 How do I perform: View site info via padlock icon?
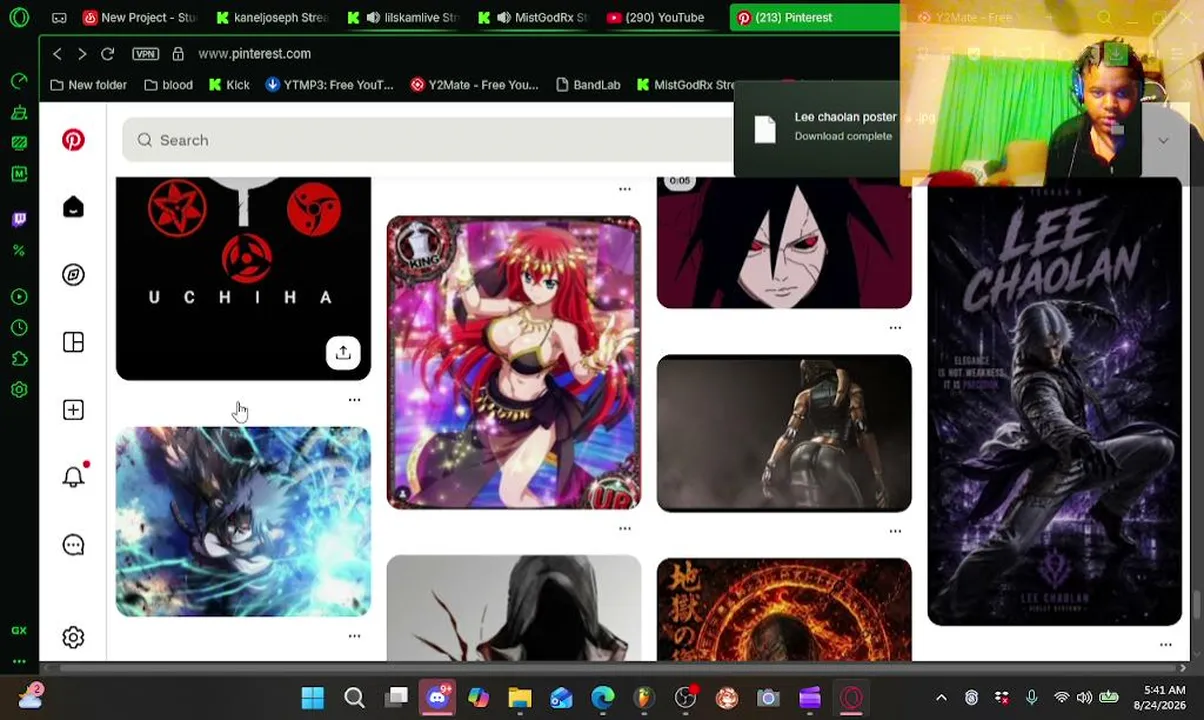178,54
